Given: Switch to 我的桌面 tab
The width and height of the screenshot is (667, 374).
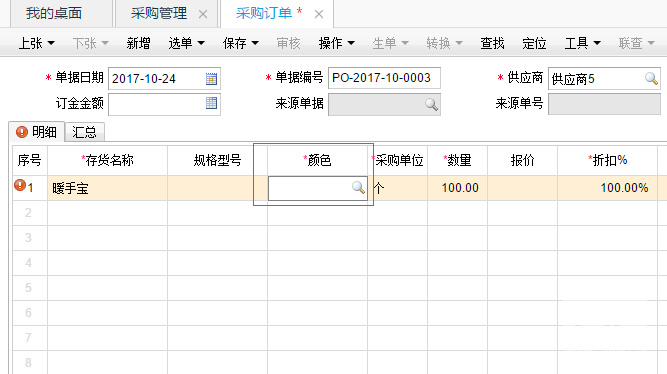Looking at the screenshot, I should click(54, 13).
